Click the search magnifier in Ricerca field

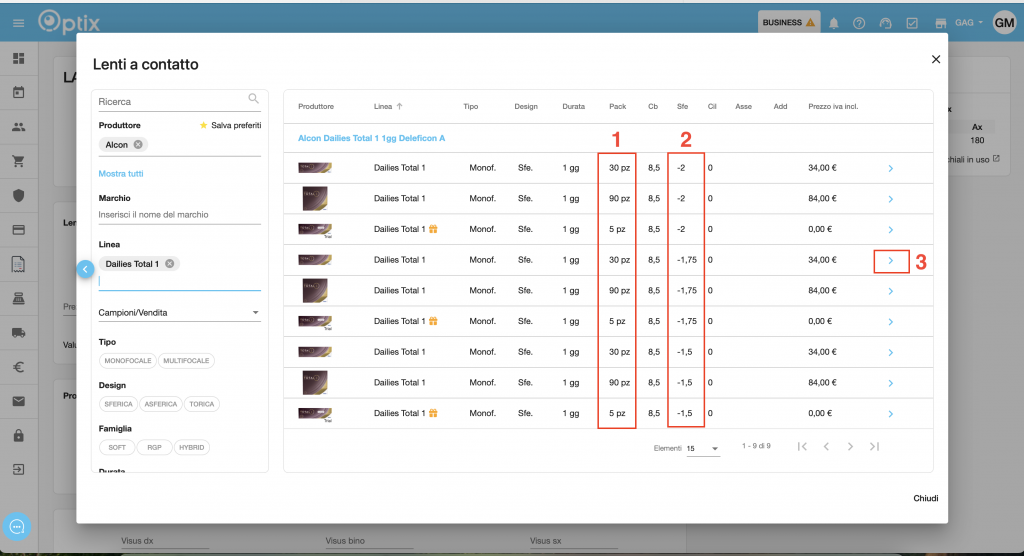253,99
